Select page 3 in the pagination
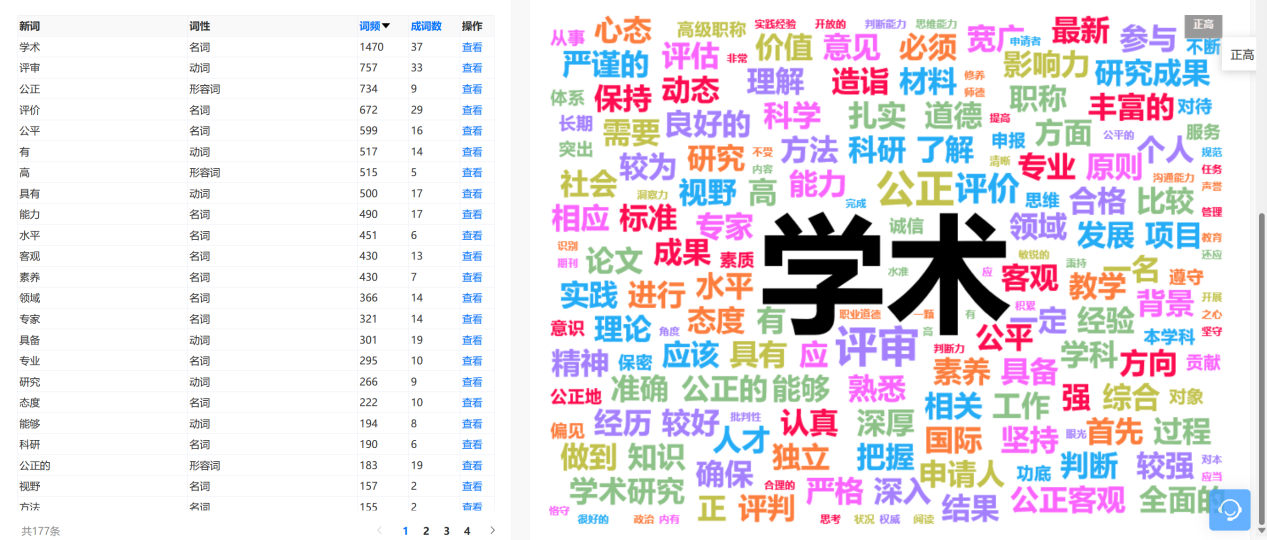 (448, 531)
